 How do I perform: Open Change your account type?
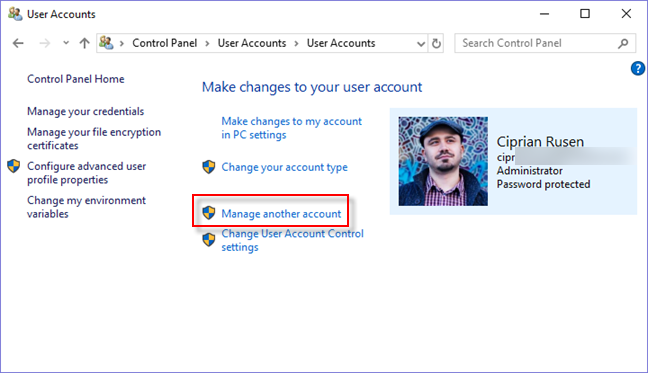click(284, 167)
